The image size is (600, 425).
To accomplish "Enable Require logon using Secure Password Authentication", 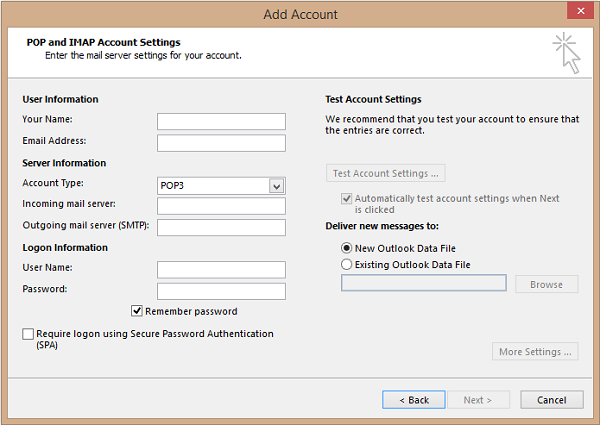I will pyautogui.click(x=28, y=334).
